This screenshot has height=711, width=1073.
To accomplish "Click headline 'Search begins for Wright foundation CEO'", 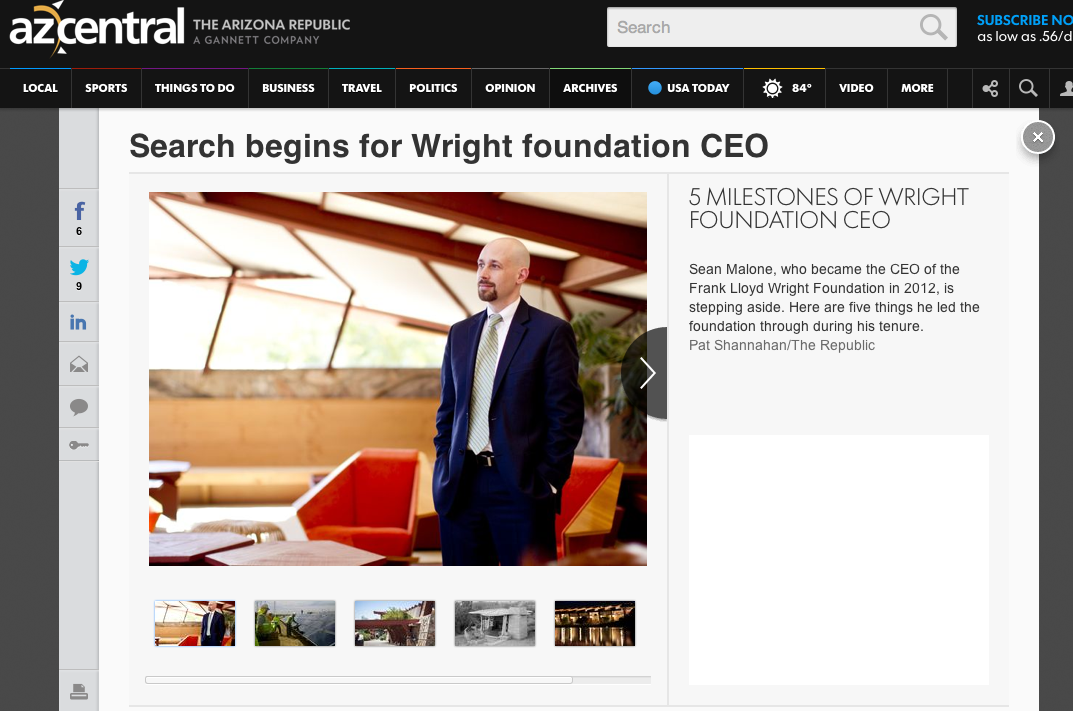I will pos(449,146).
